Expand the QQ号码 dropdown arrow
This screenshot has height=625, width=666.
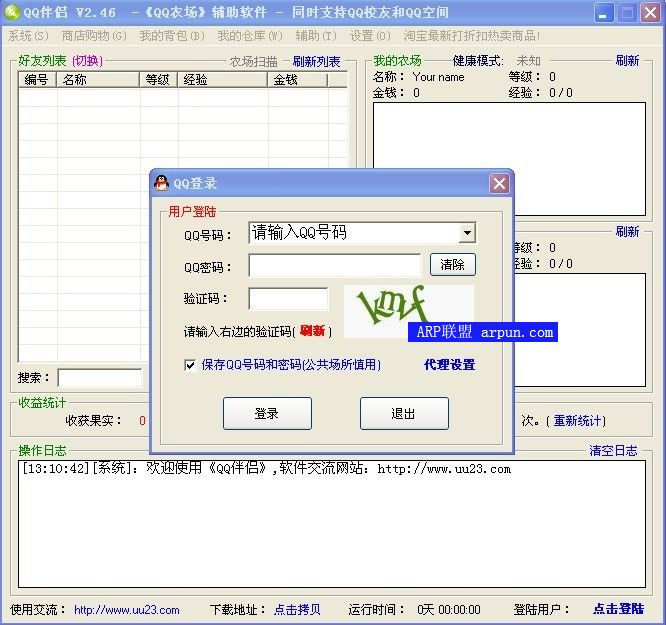(467, 233)
